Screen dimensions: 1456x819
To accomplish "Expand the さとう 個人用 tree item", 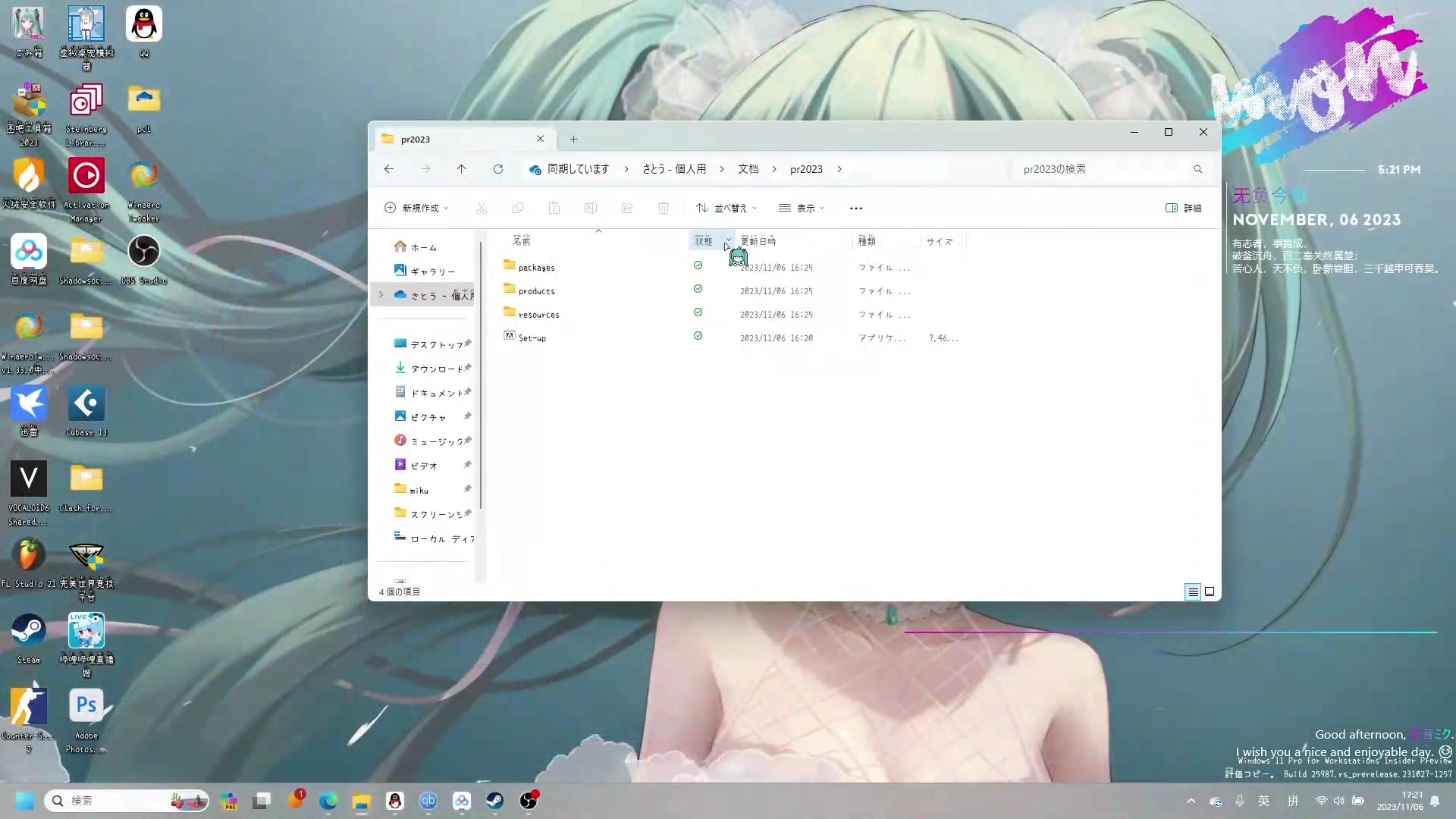I will (x=382, y=295).
